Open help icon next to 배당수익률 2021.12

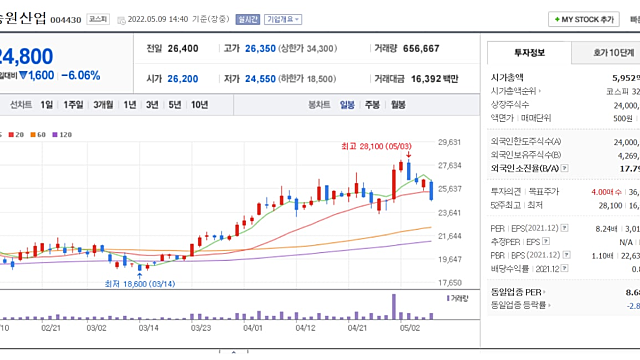click(564, 268)
